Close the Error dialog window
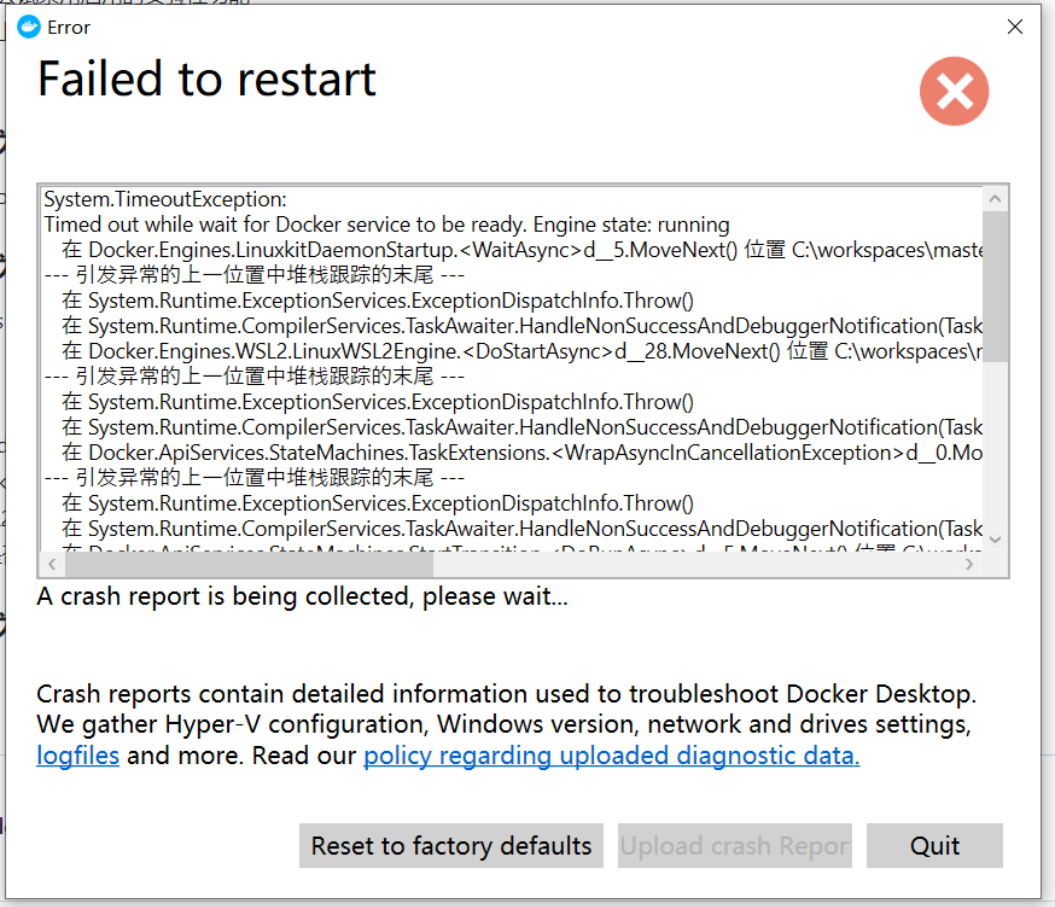The image size is (1055, 907). click(x=1015, y=26)
